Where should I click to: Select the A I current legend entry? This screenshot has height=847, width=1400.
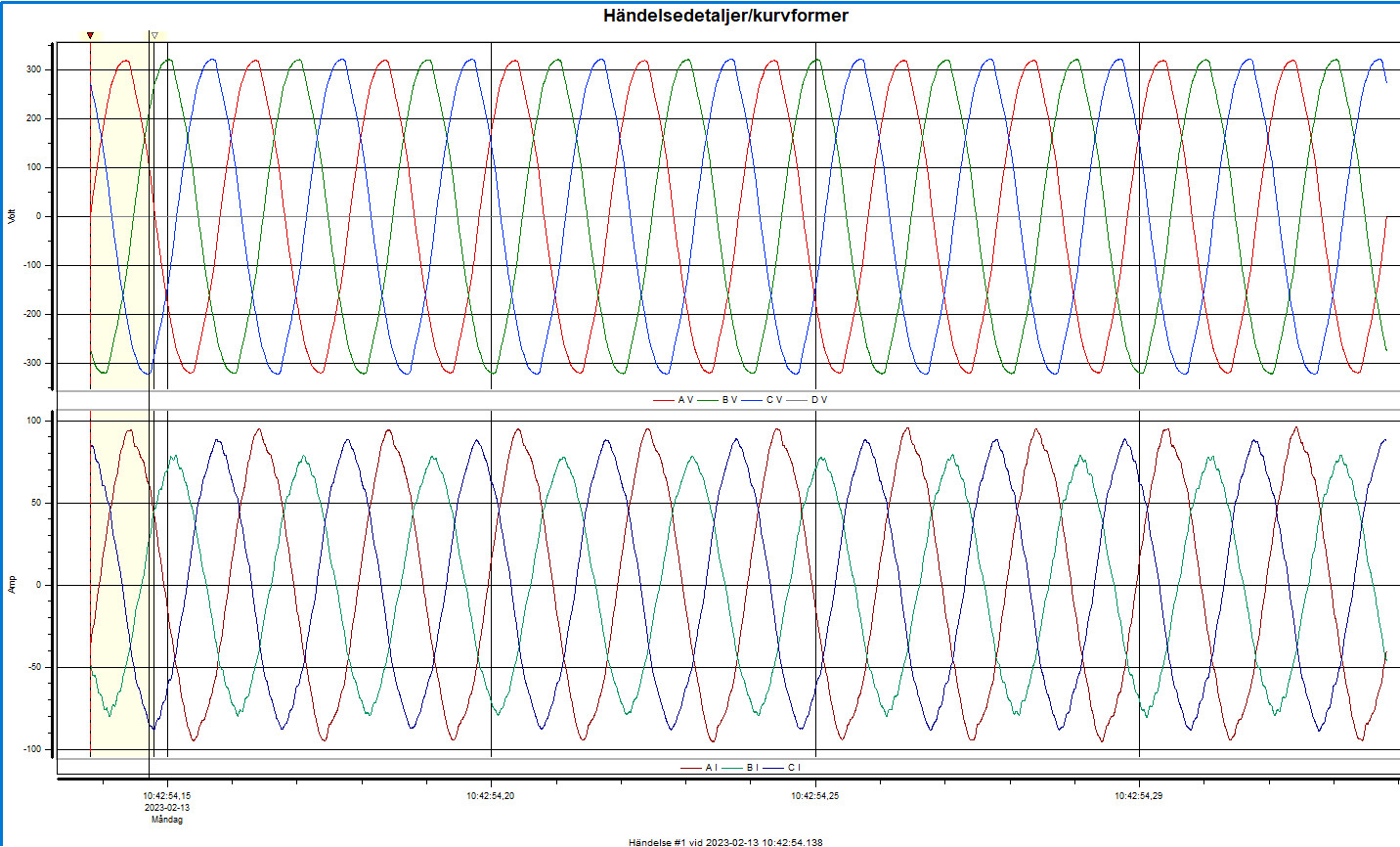pos(711,768)
